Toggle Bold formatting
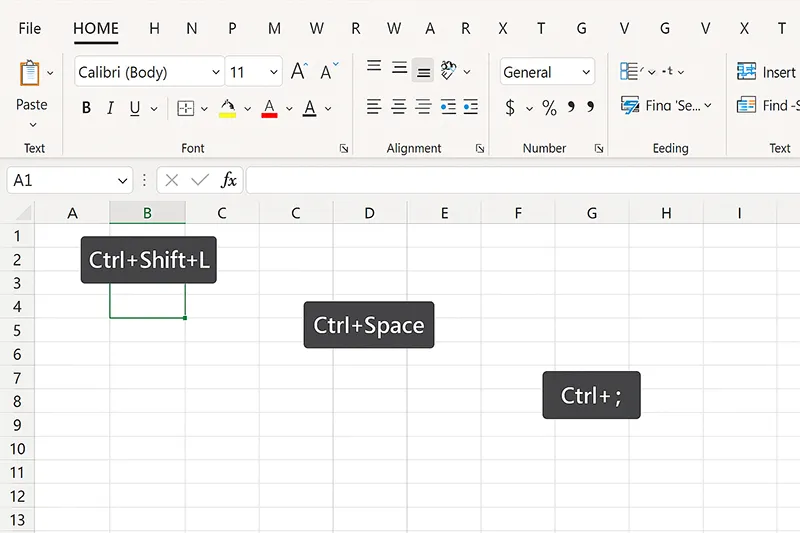800x533 pixels. (86, 108)
